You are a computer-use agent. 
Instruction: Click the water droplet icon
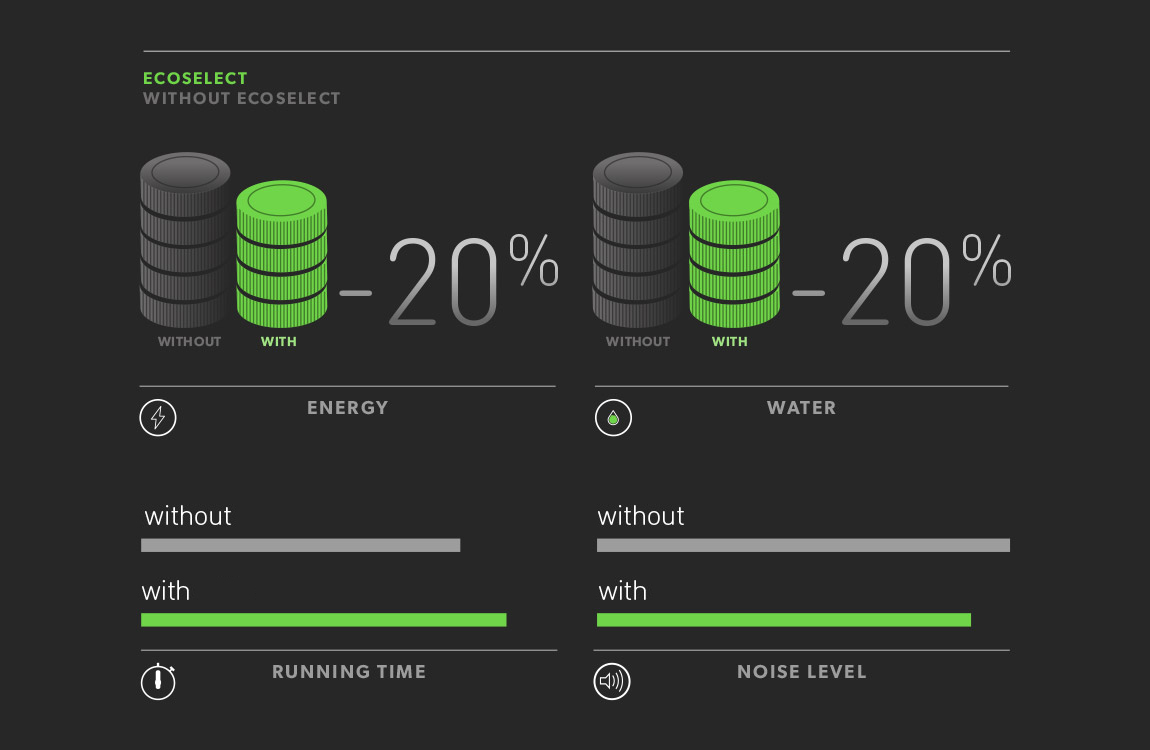[613, 418]
